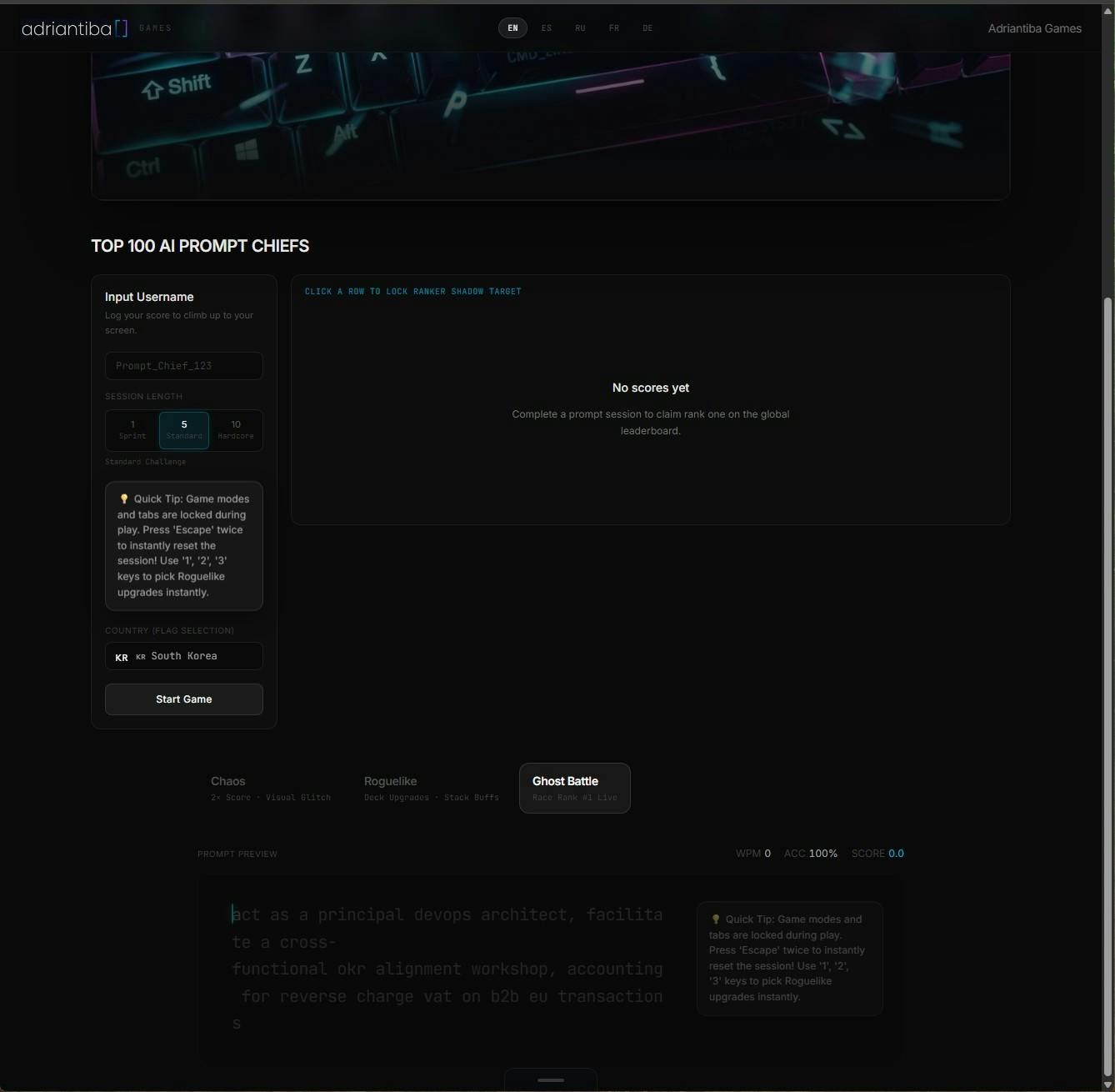Switch language to DE
Image resolution: width=1115 pixels, height=1092 pixels.
647,28
